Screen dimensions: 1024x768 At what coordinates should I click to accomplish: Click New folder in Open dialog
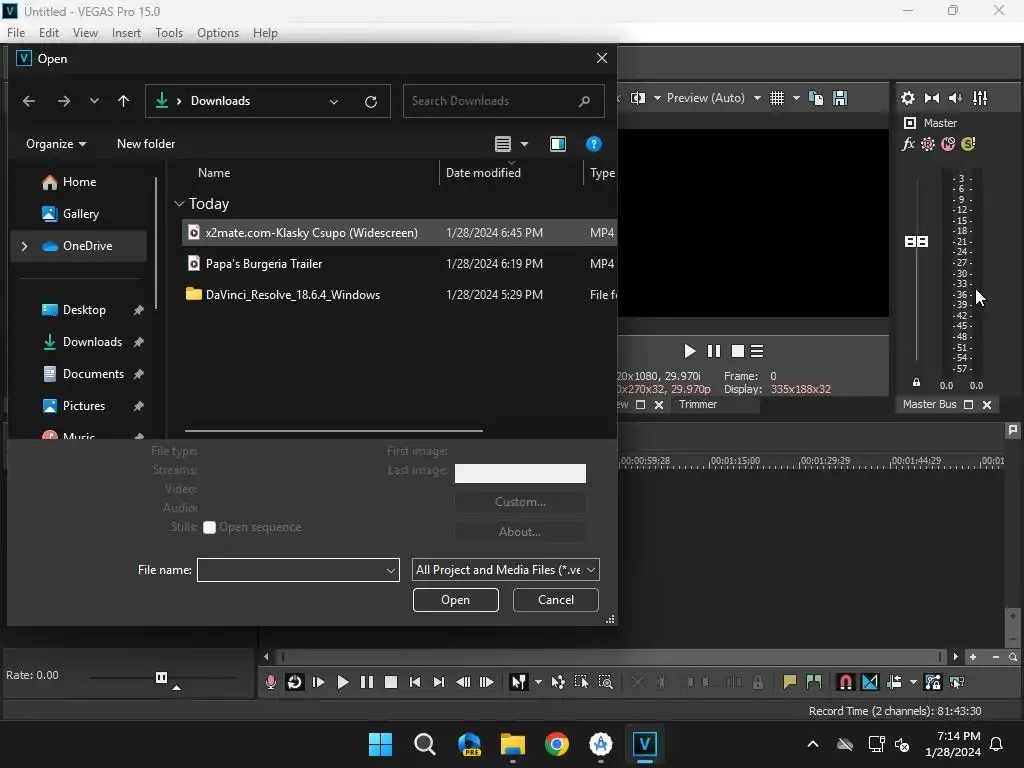tap(146, 144)
